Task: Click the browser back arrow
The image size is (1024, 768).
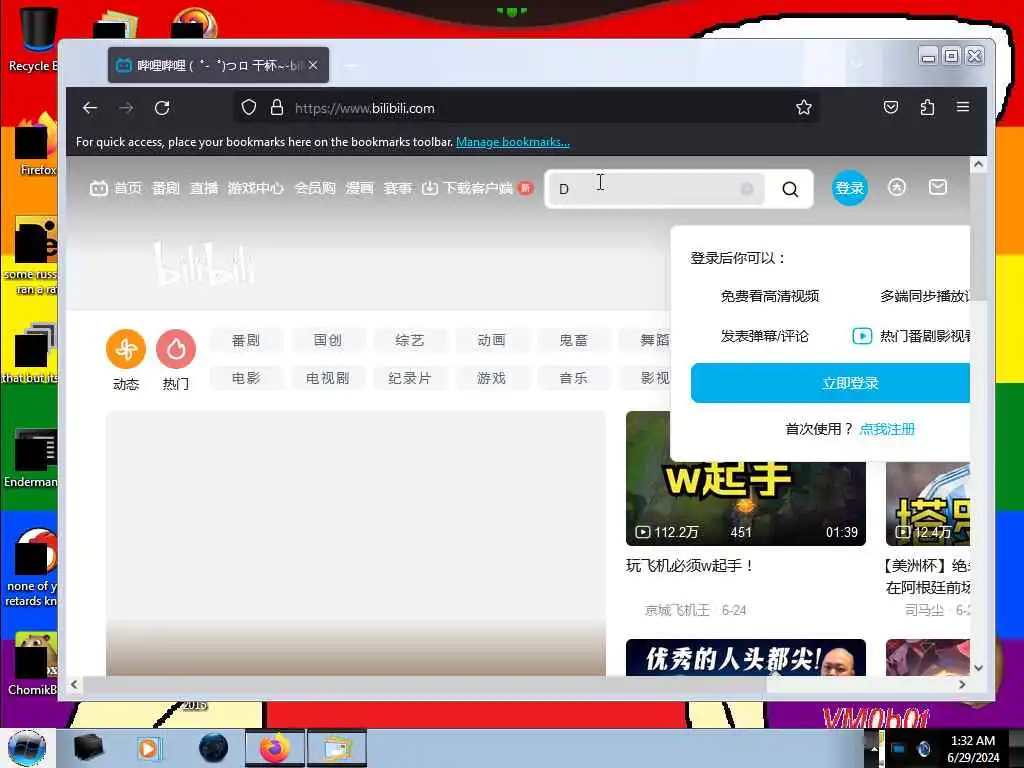Action: (89, 108)
